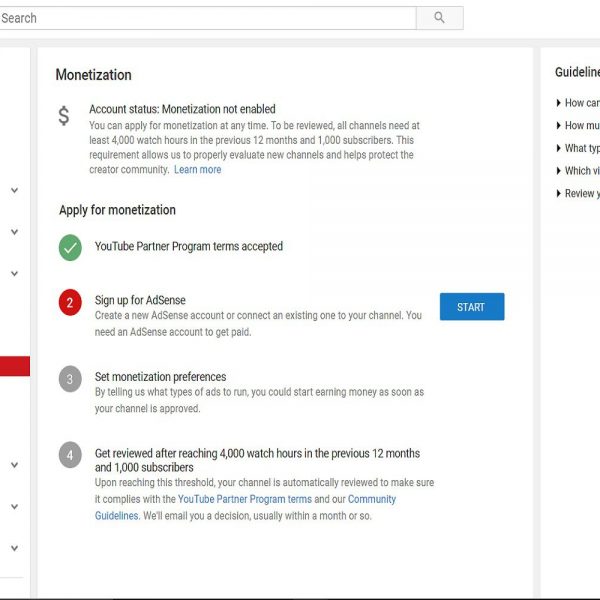Open the Learn more link

tap(197, 170)
